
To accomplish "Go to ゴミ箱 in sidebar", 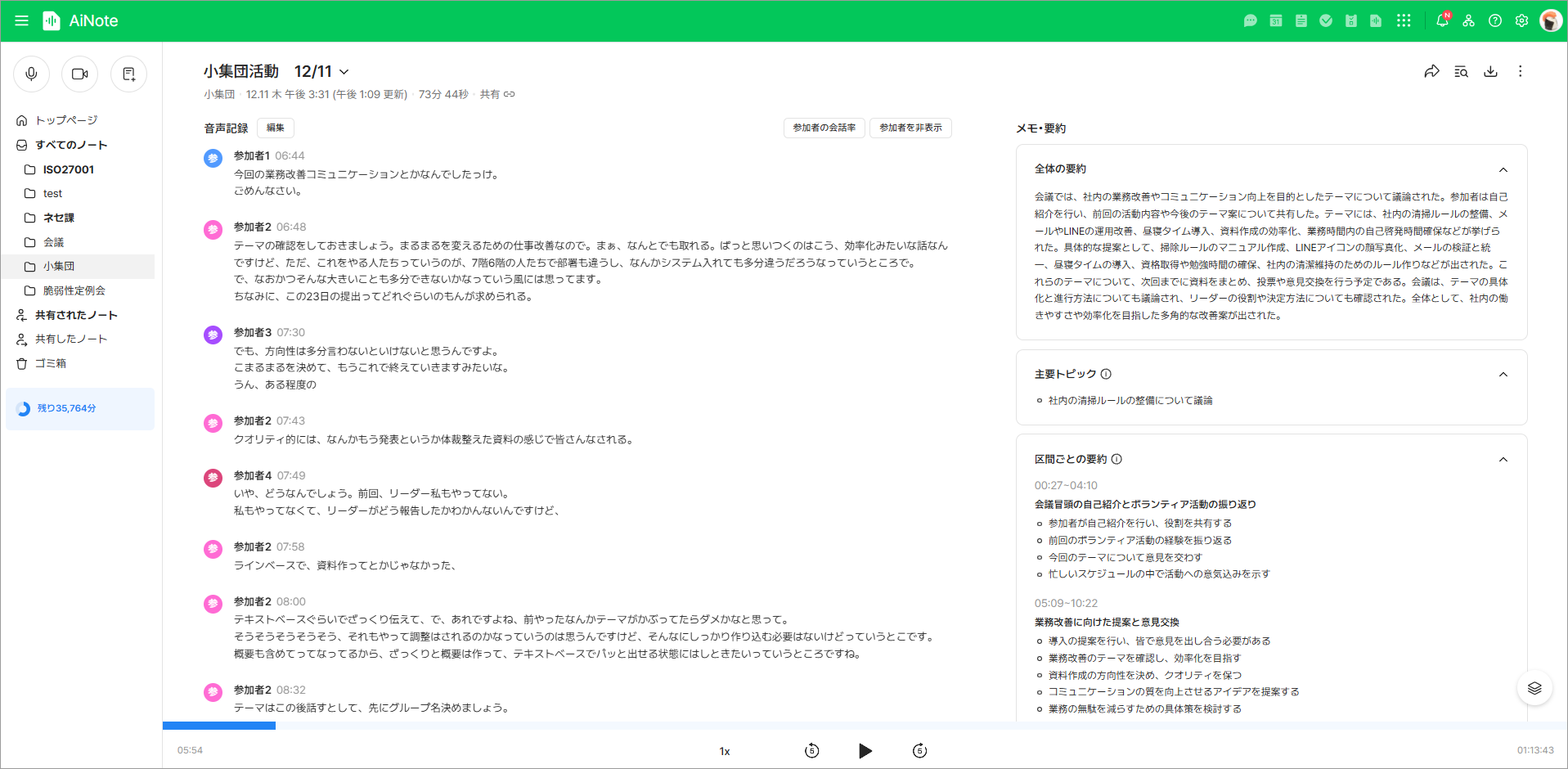I will pos(51,363).
